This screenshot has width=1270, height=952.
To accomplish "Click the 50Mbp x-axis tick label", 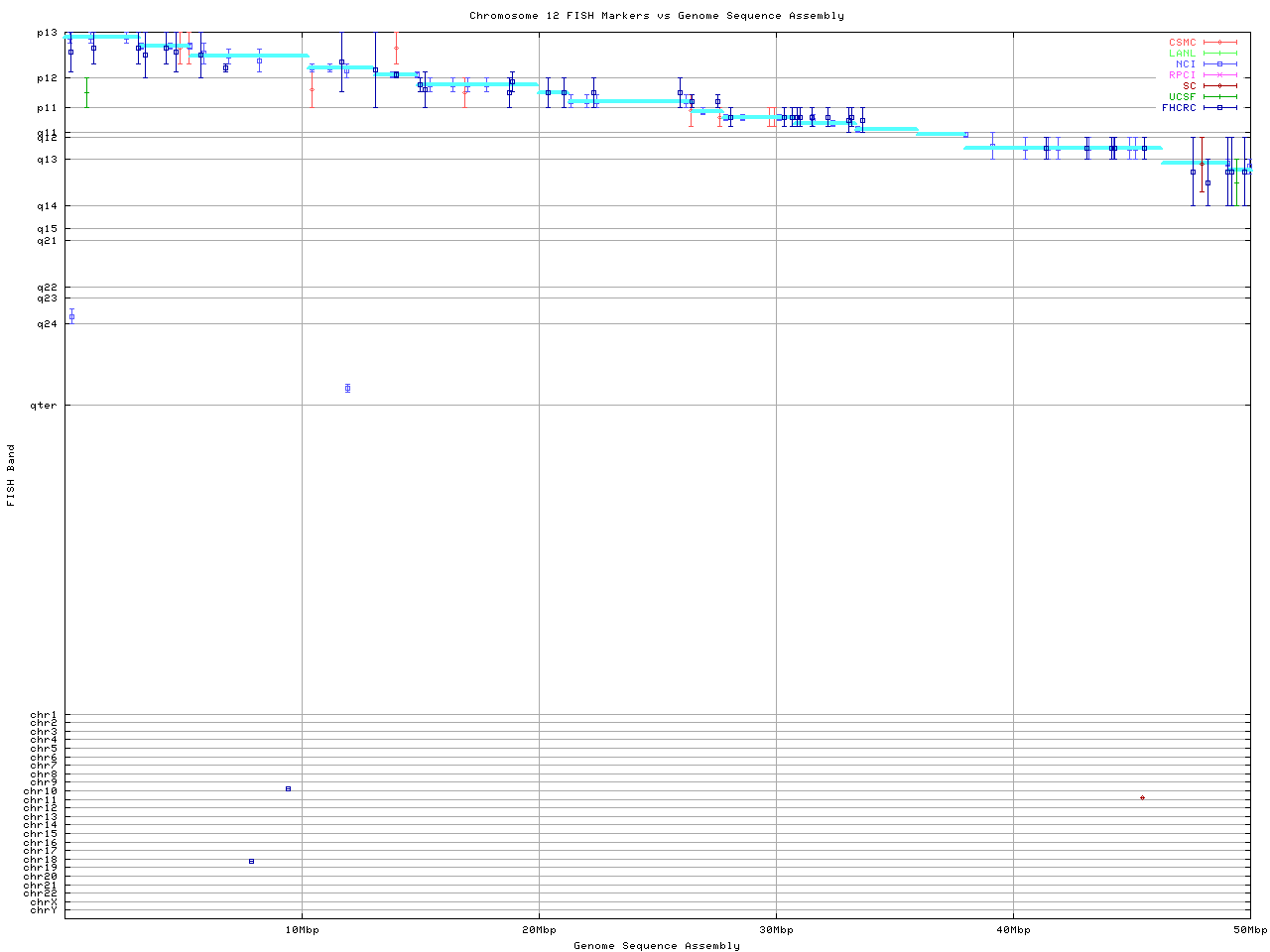I will point(1249,930).
